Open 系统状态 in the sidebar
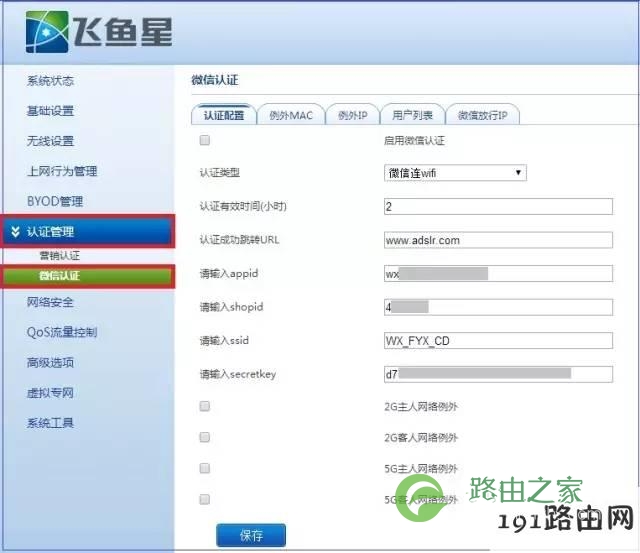The image size is (640, 553). [x=50, y=81]
